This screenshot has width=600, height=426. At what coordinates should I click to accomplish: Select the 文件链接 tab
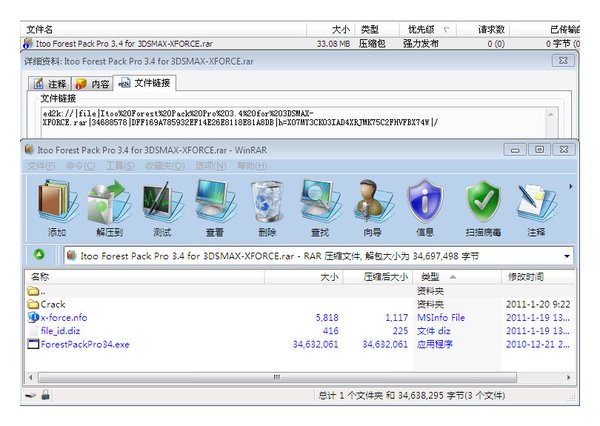(145, 83)
